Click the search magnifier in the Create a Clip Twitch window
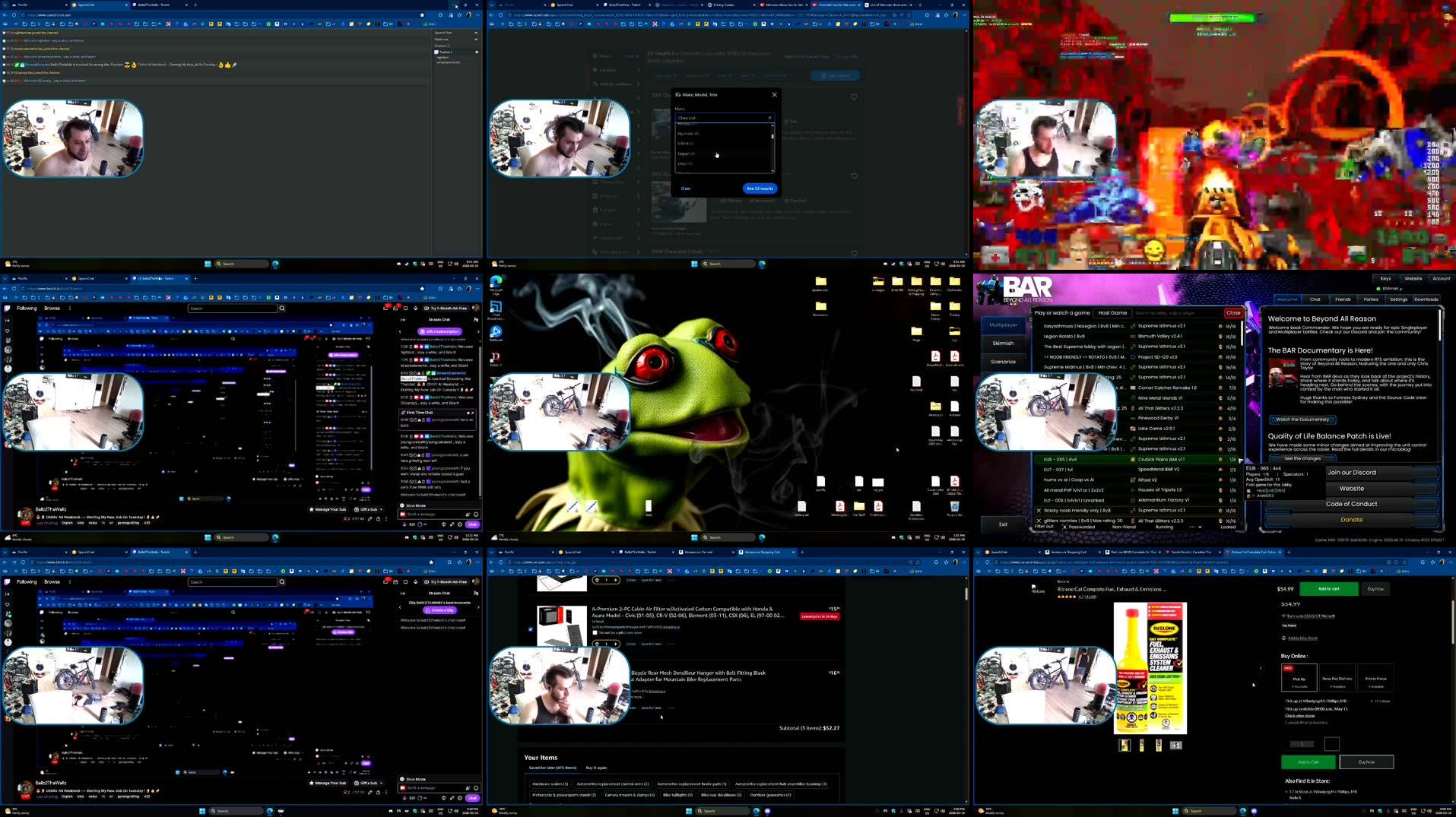This screenshot has width=1456, height=817. (x=281, y=581)
